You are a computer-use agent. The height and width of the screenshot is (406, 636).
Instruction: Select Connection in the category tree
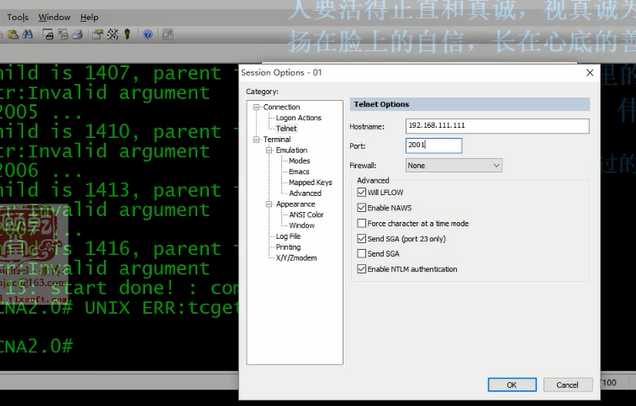point(281,107)
